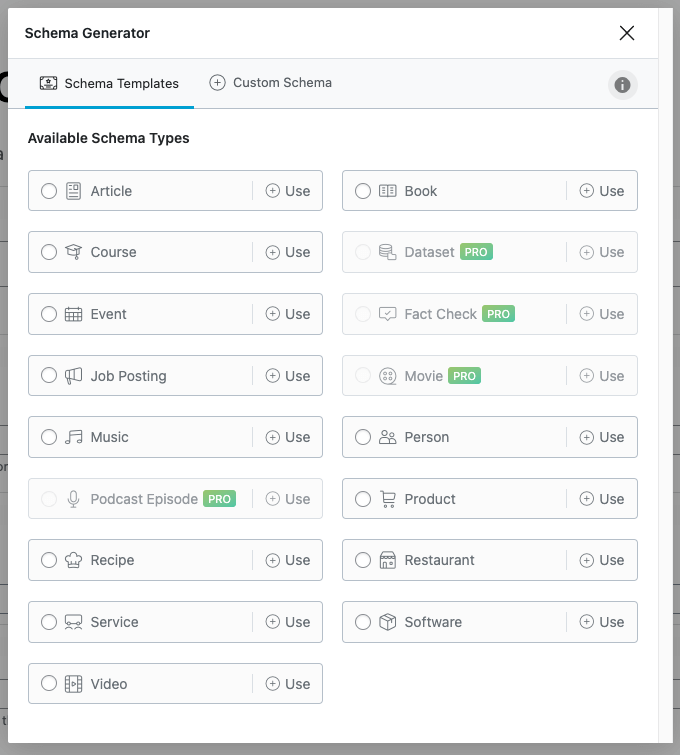
Task: Select the Person radio button
Action: point(363,437)
